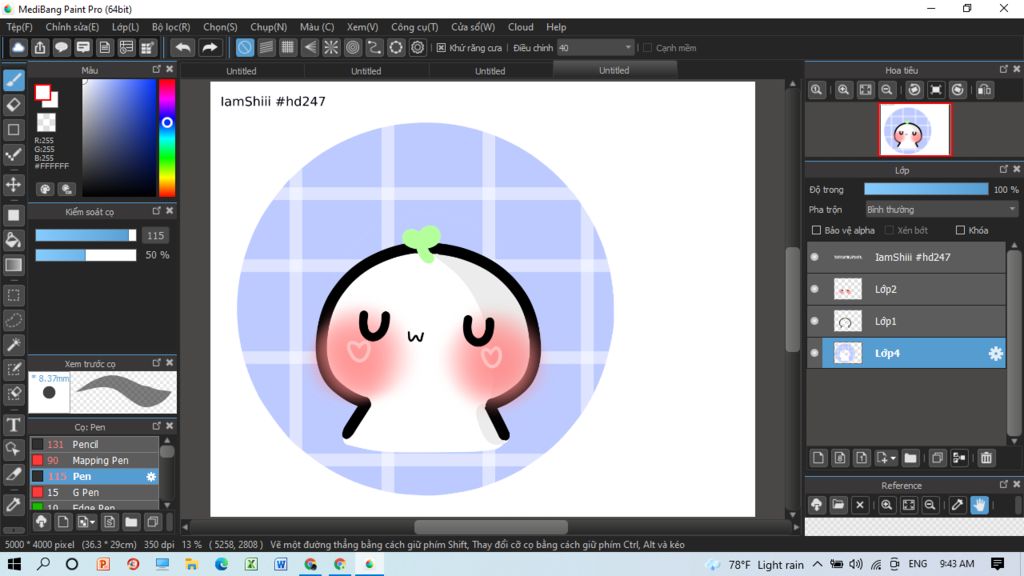This screenshot has width=1024, height=576.
Task: Open the cloud save icon
Action: (x=18, y=48)
